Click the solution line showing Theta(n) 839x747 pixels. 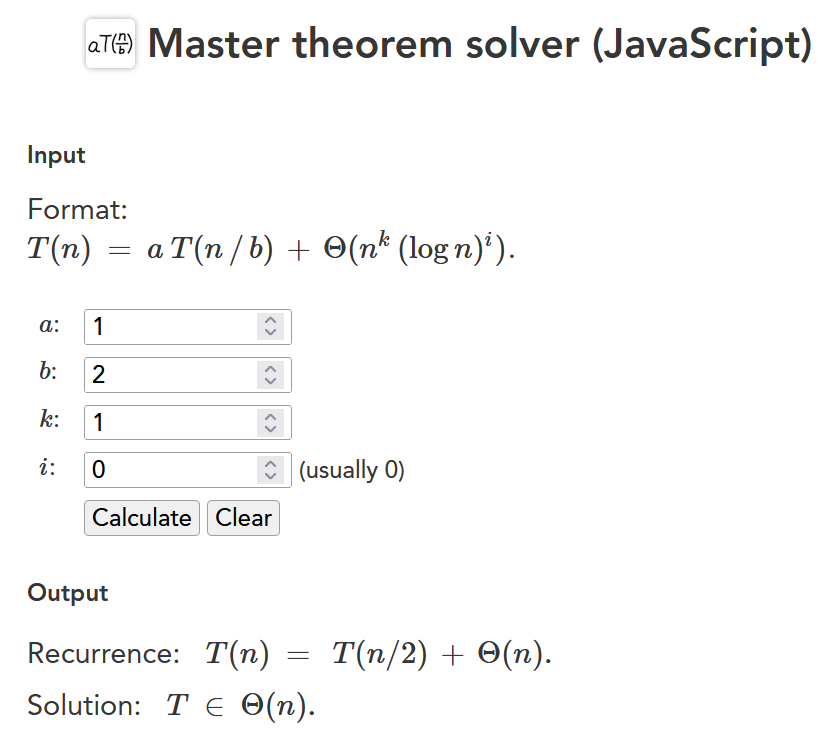click(x=170, y=704)
